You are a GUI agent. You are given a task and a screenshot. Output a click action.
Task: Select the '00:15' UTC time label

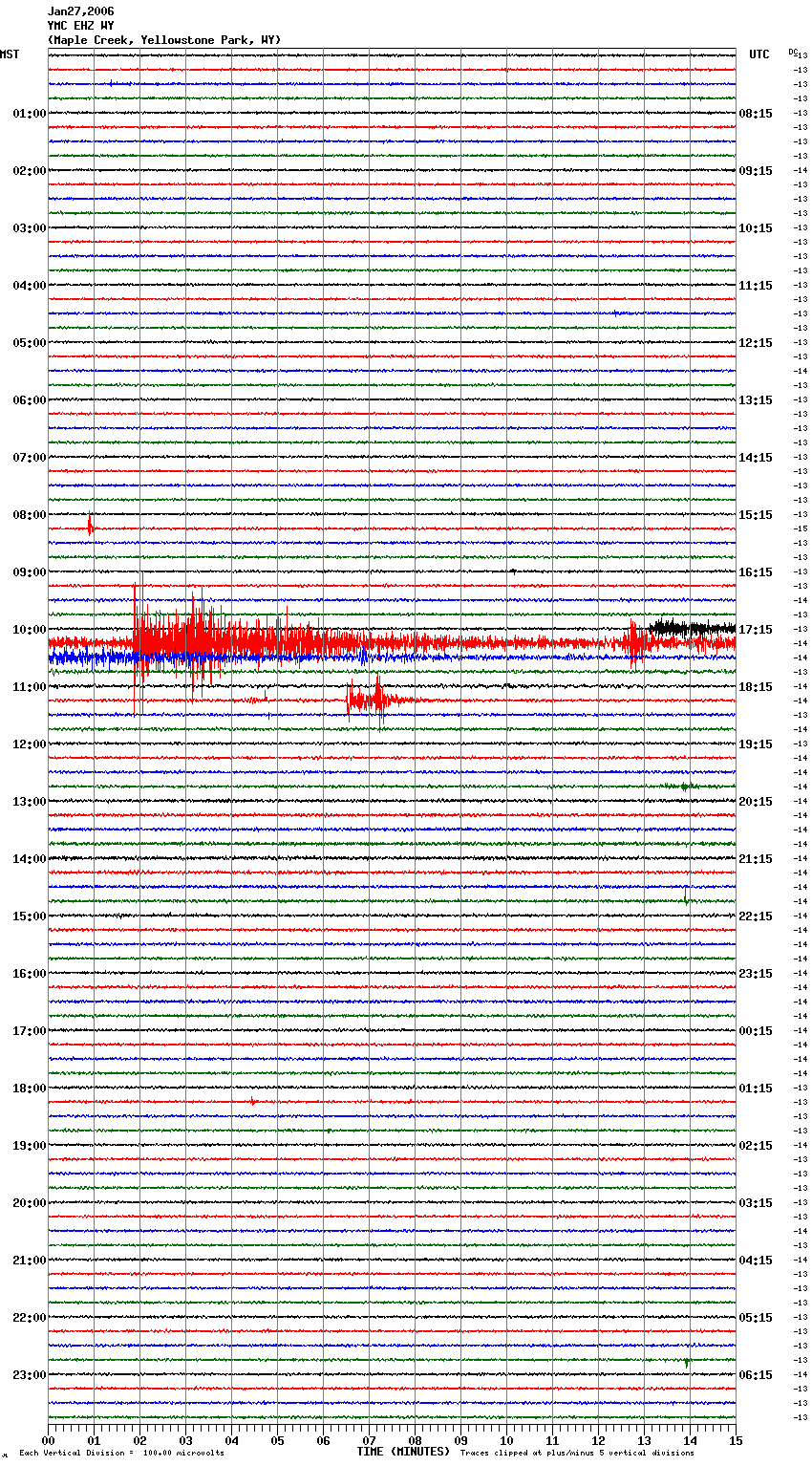(x=756, y=1031)
